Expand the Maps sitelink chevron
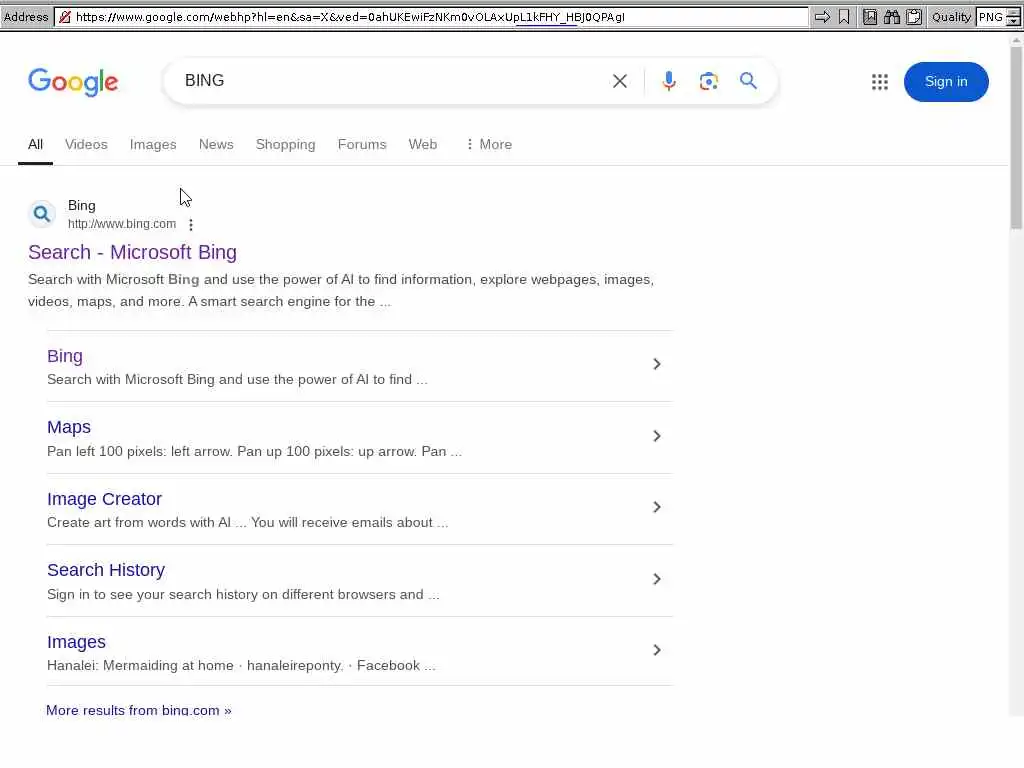This screenshot has height=768, width=1024. (x=657, y=436)
